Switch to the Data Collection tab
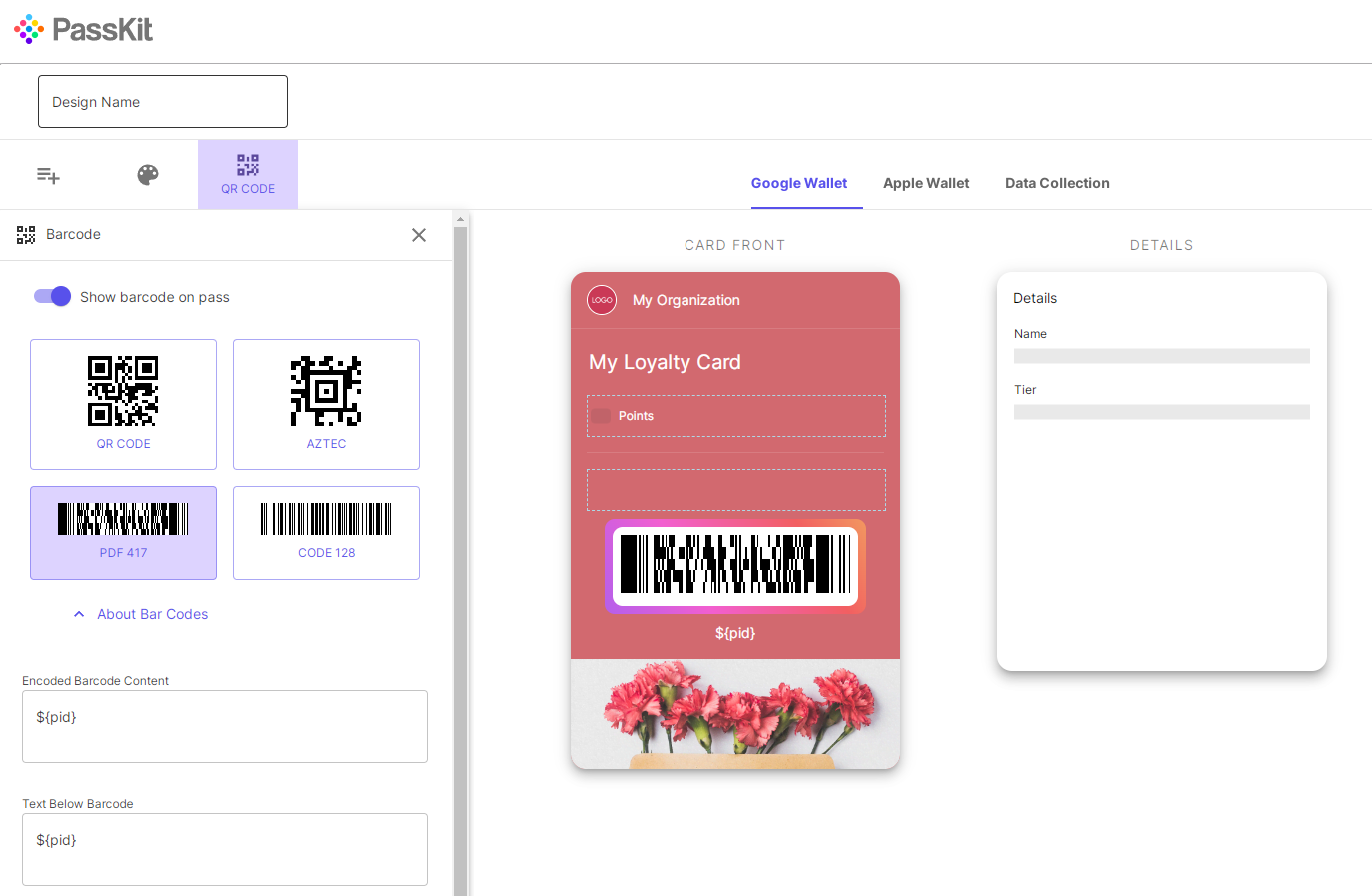Viewport: 1372px width, 896px height. pos(1057,183)
